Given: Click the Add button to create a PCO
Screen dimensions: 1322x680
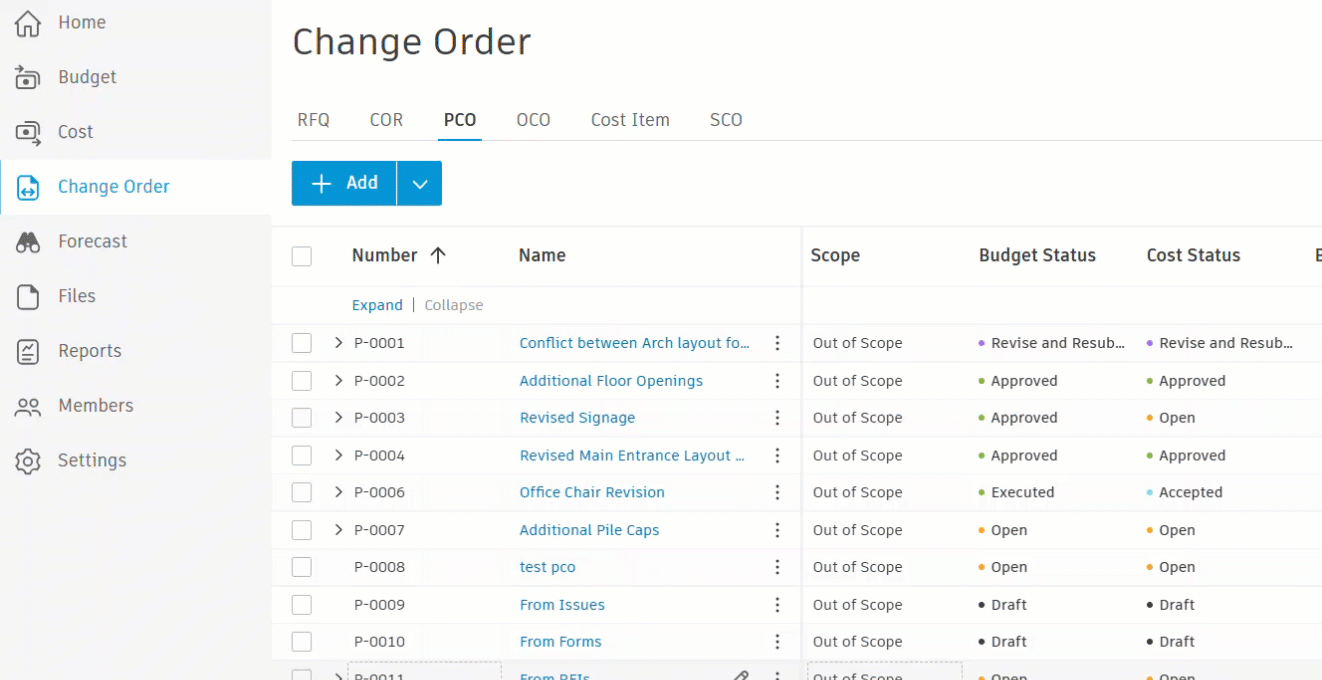Looking at the screenshot, I should (x=343, y=183).
